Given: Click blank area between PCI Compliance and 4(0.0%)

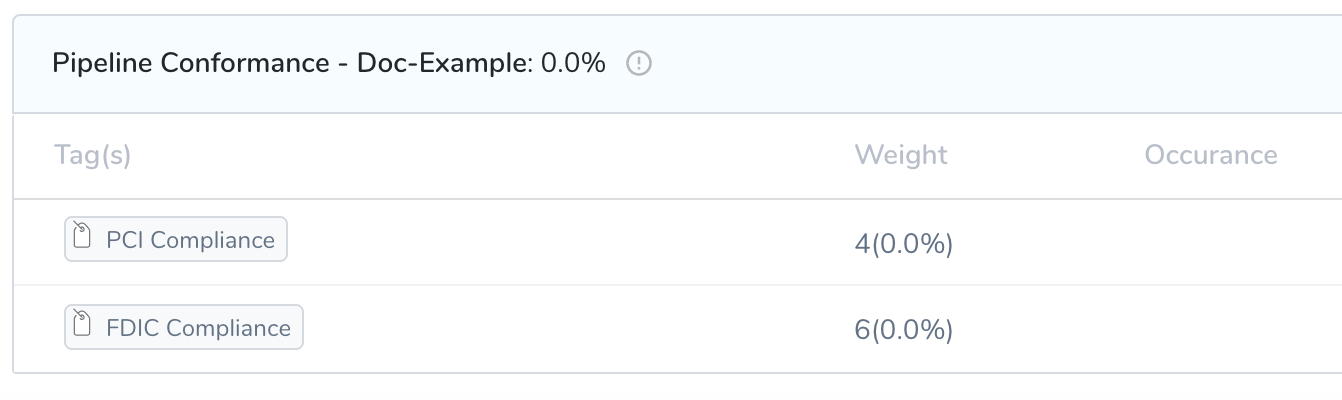Looking at the screenshot, I should pyautogui.click(x=570, y=242).
